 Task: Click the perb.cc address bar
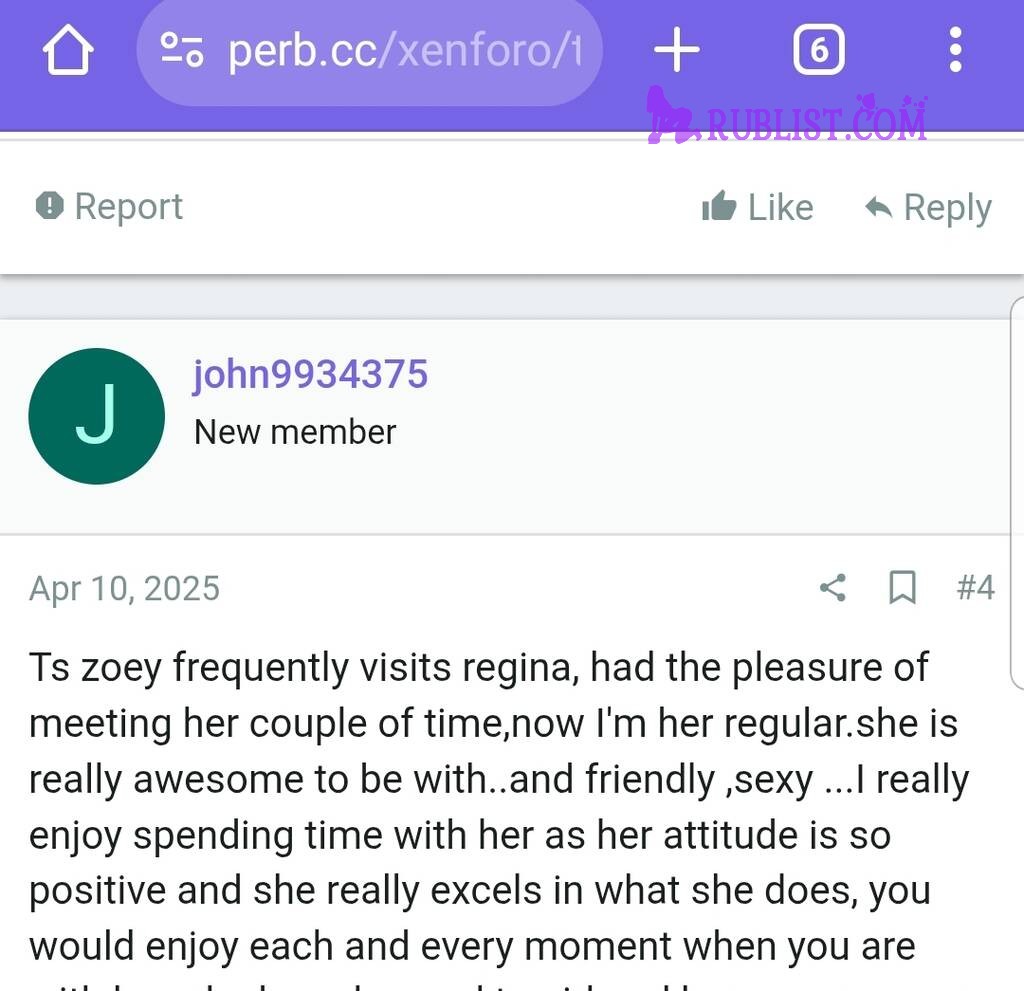(370, 51)
